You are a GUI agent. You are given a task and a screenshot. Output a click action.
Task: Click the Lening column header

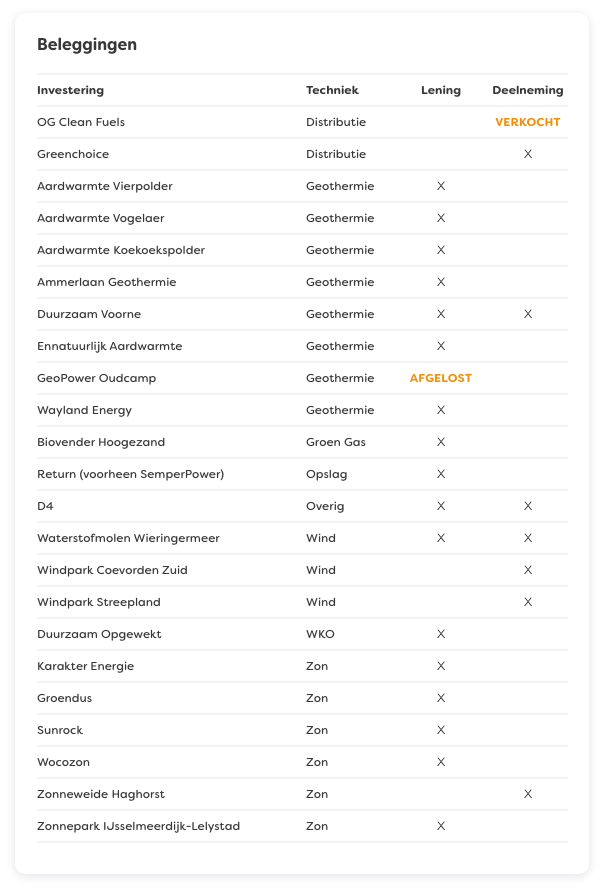(x=441, y=90)
